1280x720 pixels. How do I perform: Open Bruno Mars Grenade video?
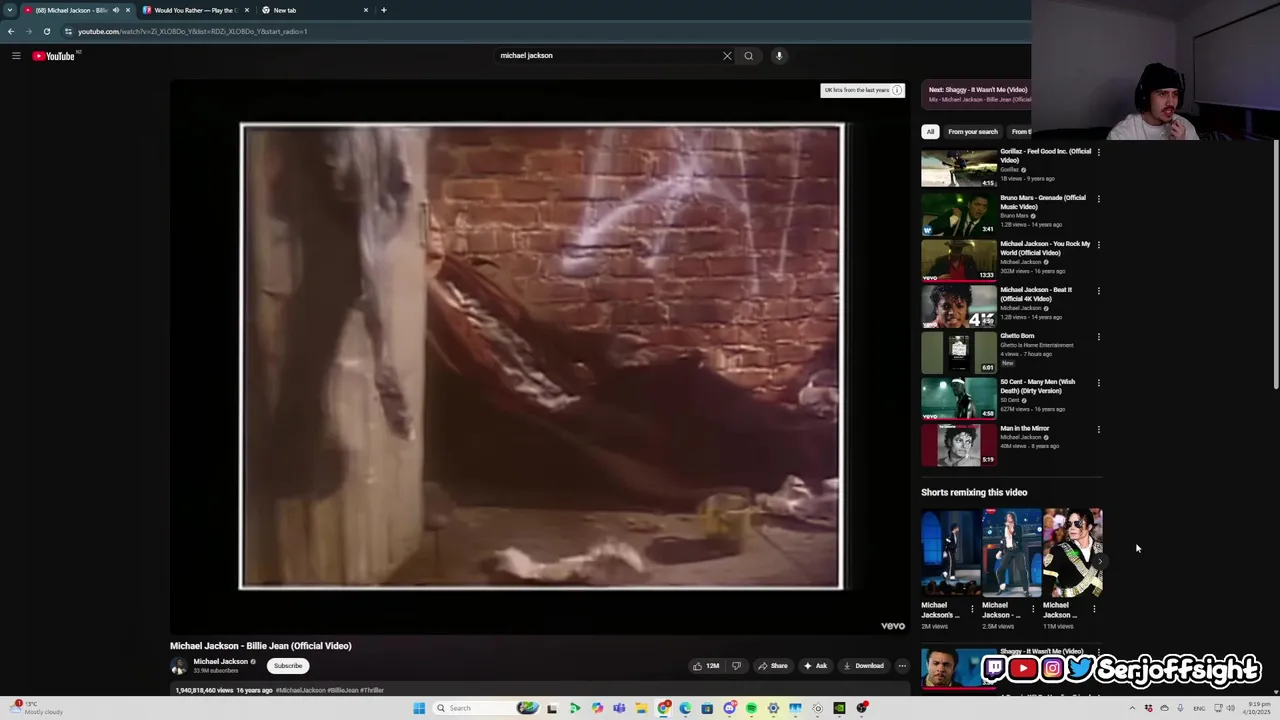959,214
